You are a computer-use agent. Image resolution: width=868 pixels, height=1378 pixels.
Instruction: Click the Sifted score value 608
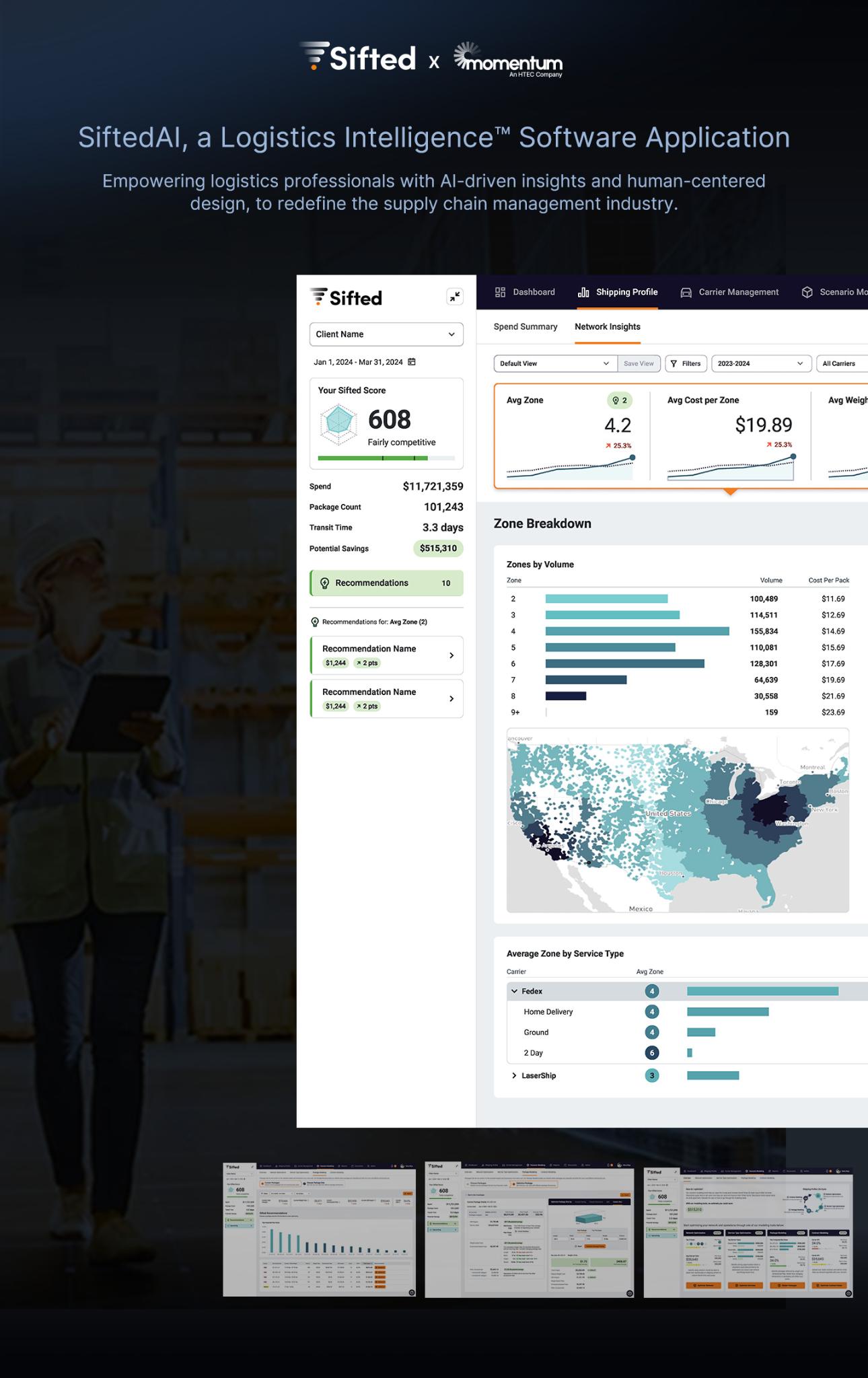tap(389, 420)
